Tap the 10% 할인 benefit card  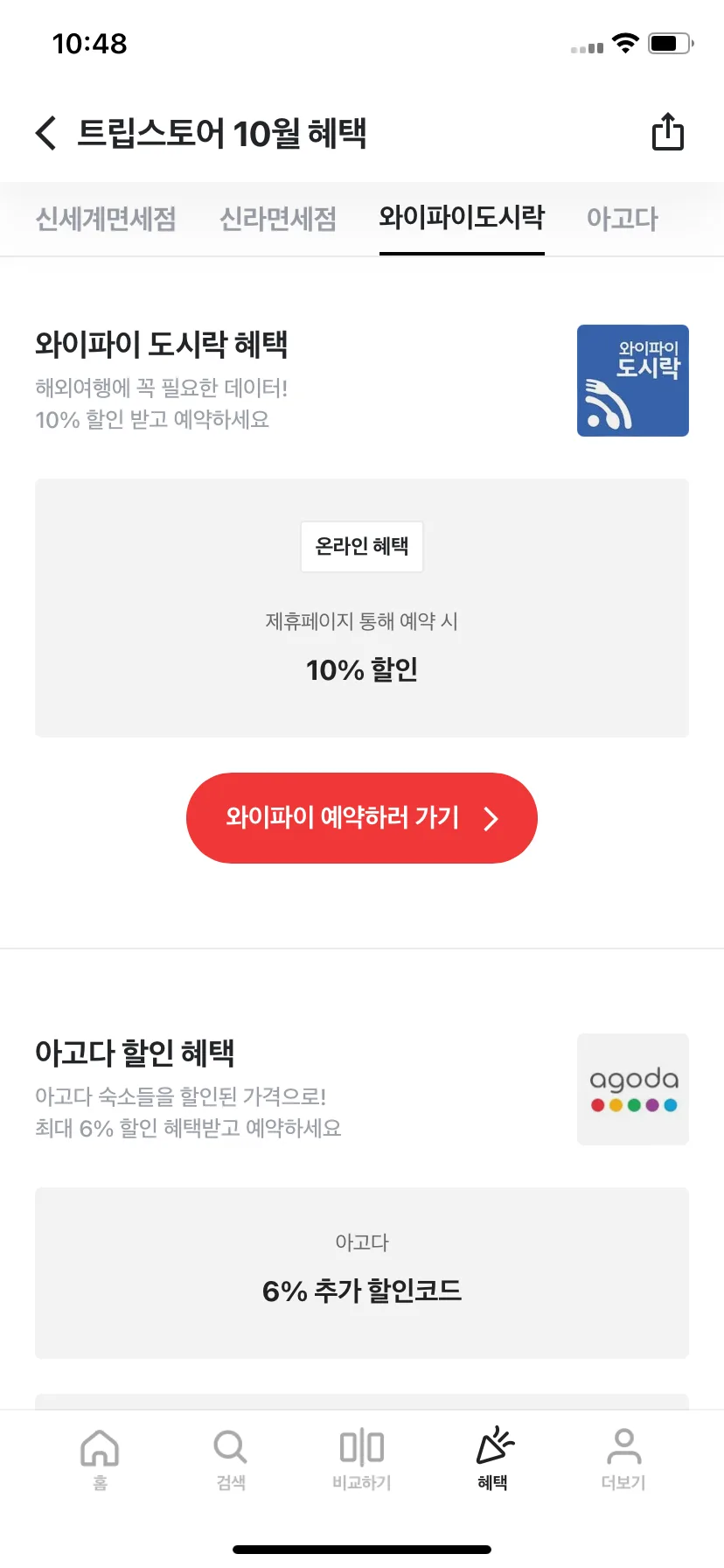tap(362, 608)
